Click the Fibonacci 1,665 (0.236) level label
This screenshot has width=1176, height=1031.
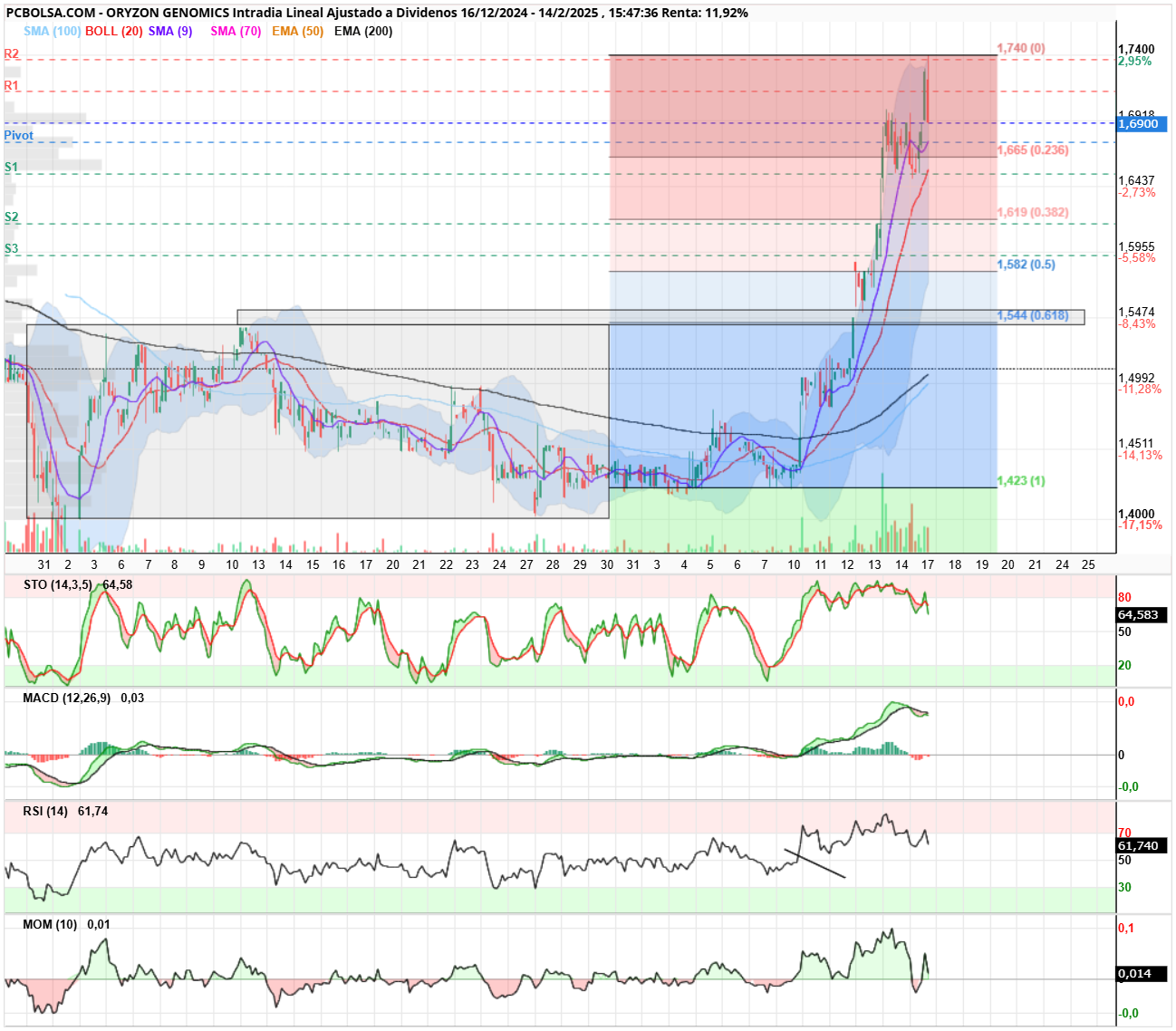click(x=1033, y=149)
